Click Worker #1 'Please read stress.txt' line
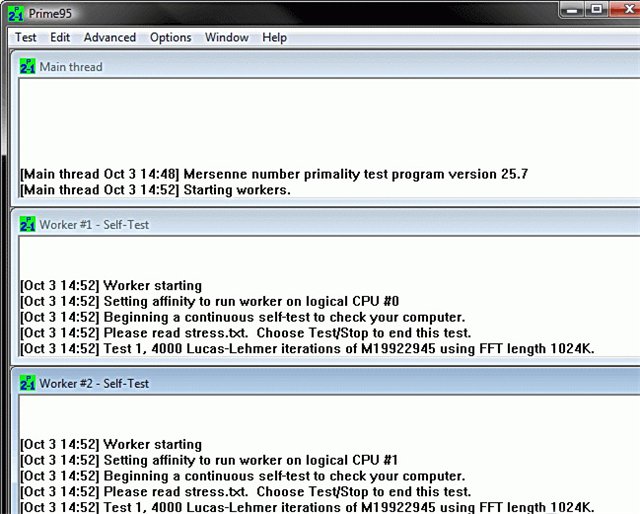 (x=245, y=333)
